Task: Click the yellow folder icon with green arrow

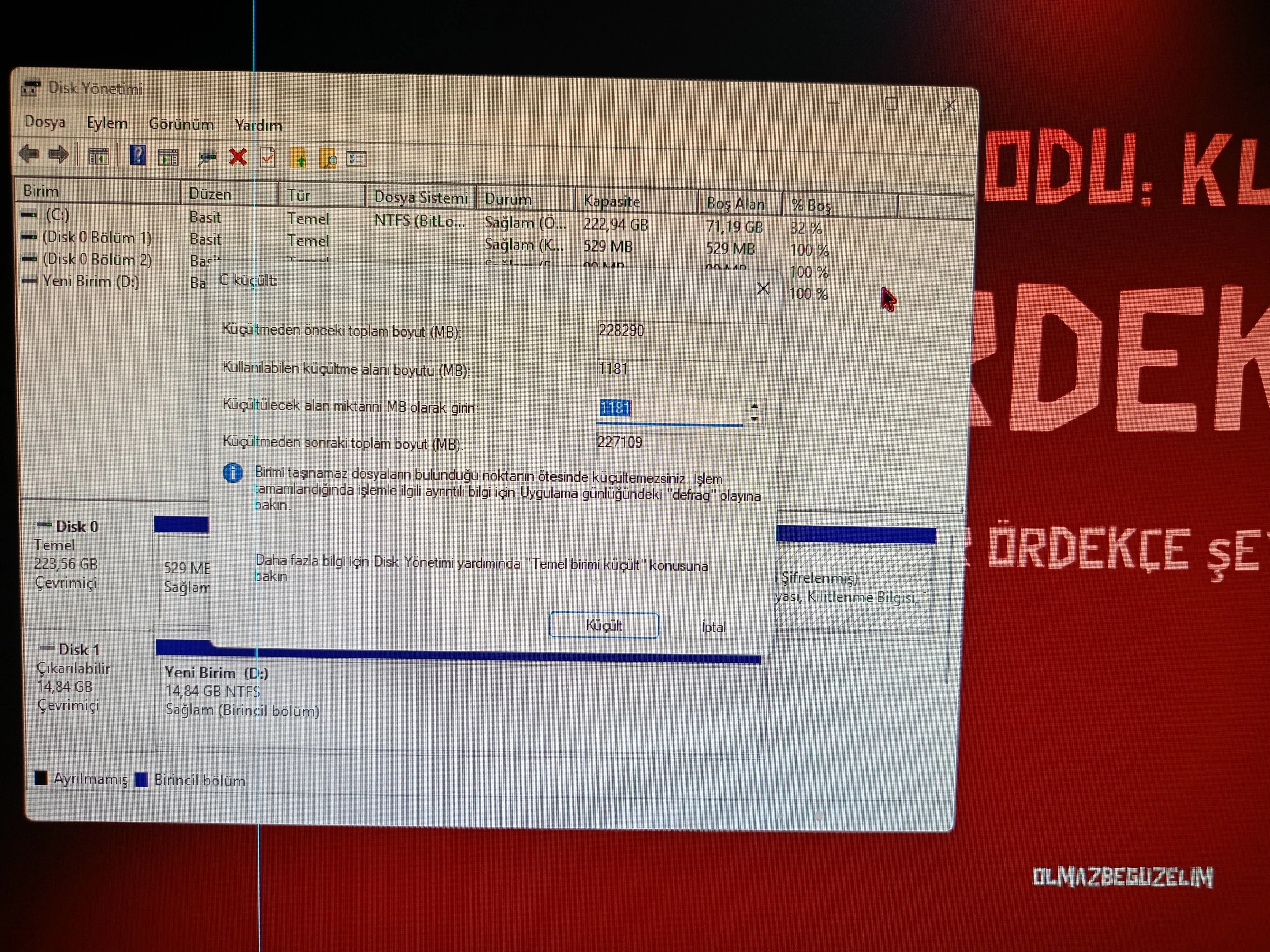Action: coord(298,158)
